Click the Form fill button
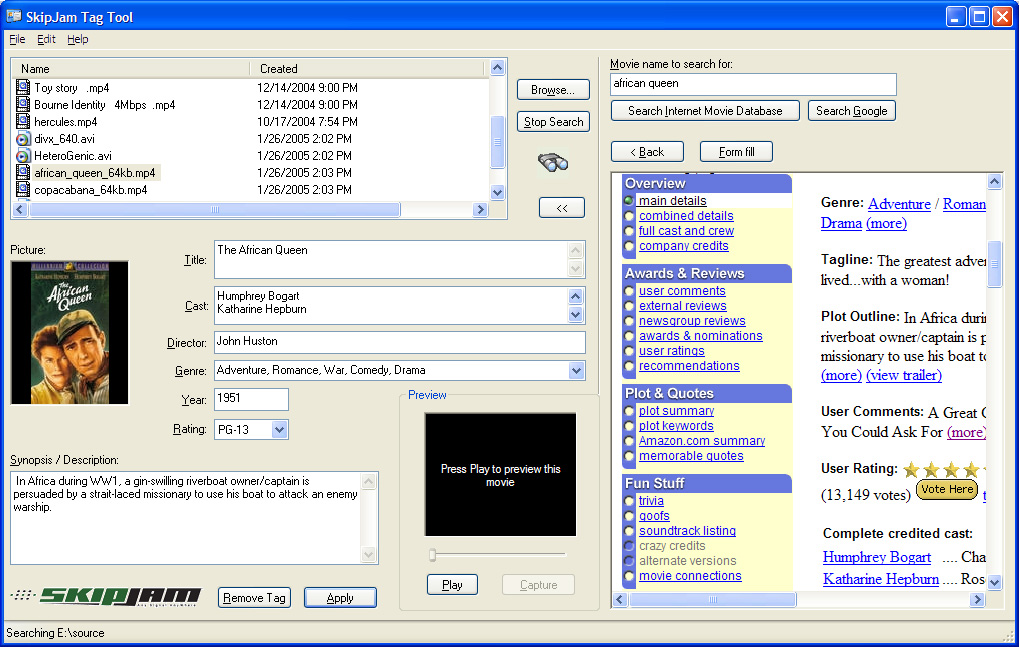Viewport: 1019px width, 647px height. 736,151
